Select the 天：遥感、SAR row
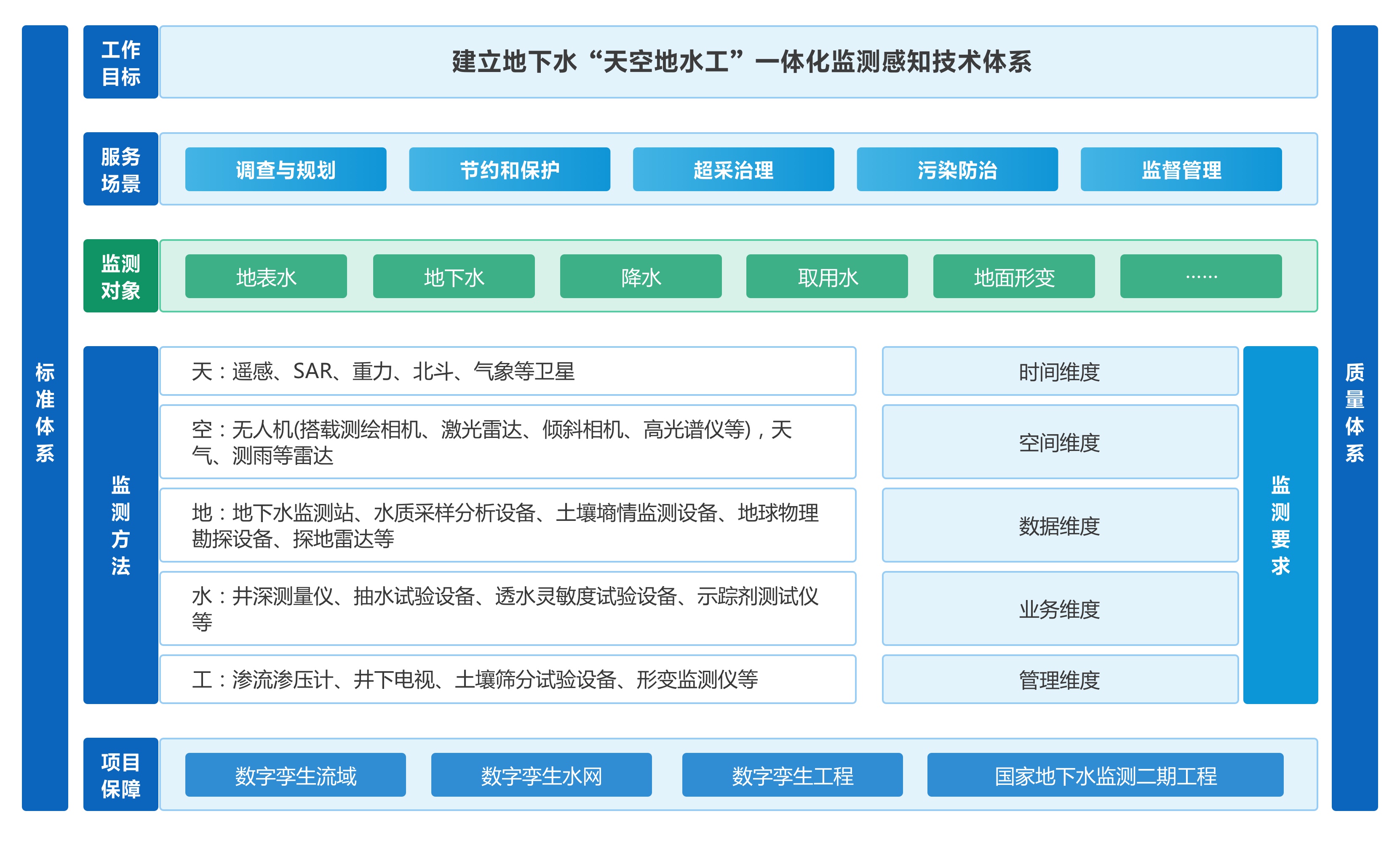This screenshot has width=1400, height=843. [508, 371]
